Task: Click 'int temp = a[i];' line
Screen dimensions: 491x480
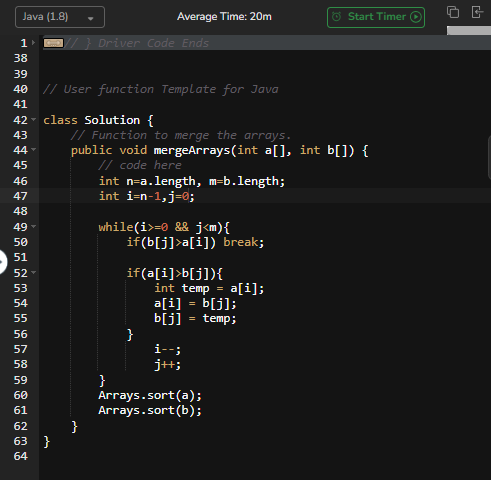Action: pyautogui.click(x=209, y=288)
